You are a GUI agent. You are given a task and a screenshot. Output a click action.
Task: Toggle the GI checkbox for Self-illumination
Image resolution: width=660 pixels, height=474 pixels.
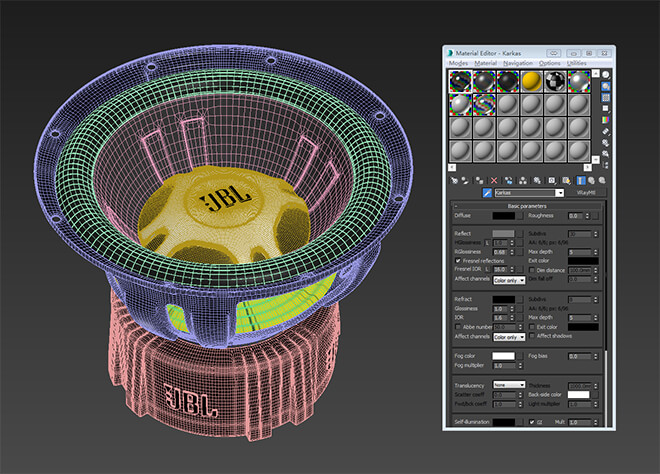[x=532, y=422]
